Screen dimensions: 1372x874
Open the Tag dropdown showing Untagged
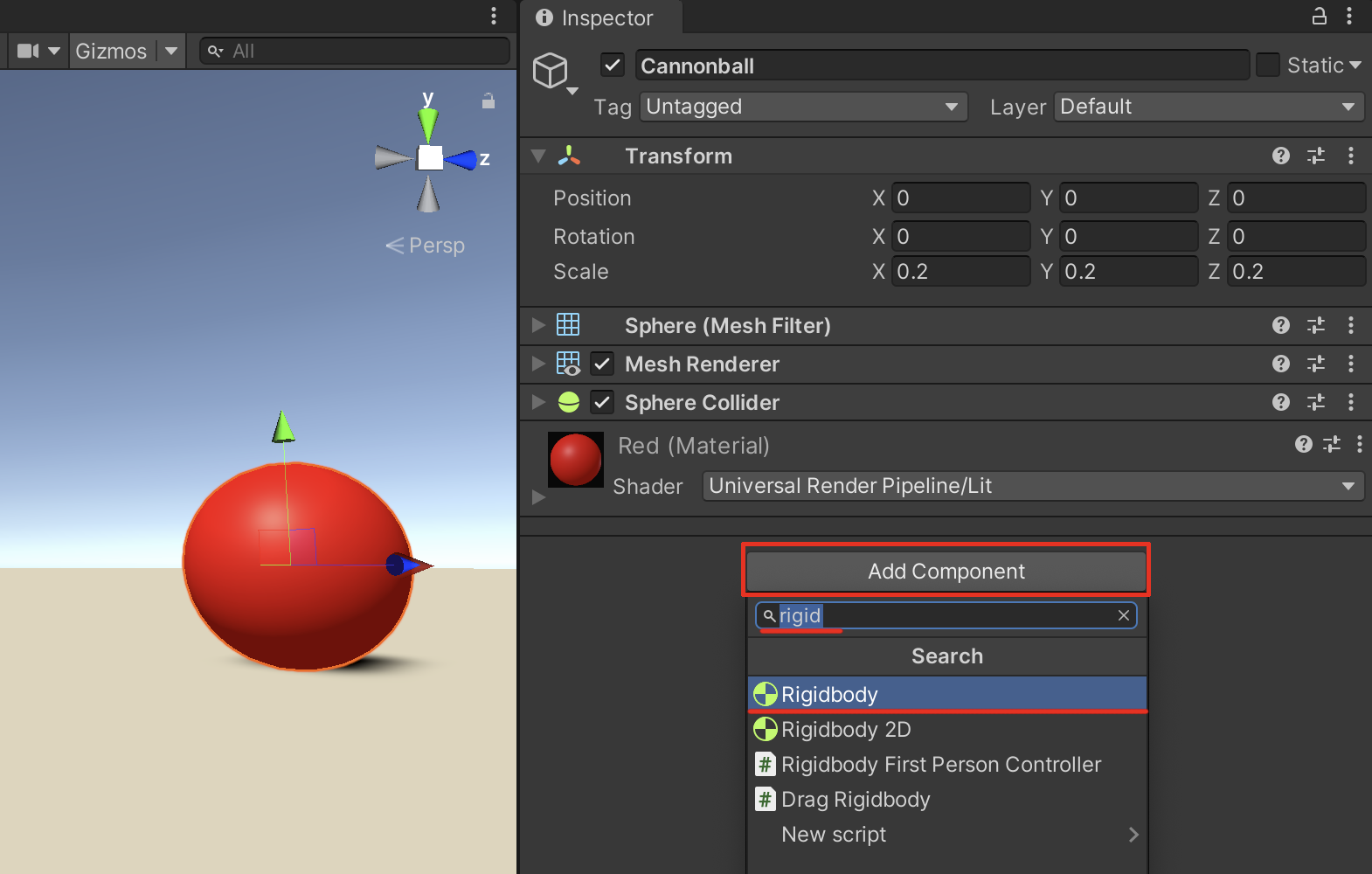pos(802,107)
